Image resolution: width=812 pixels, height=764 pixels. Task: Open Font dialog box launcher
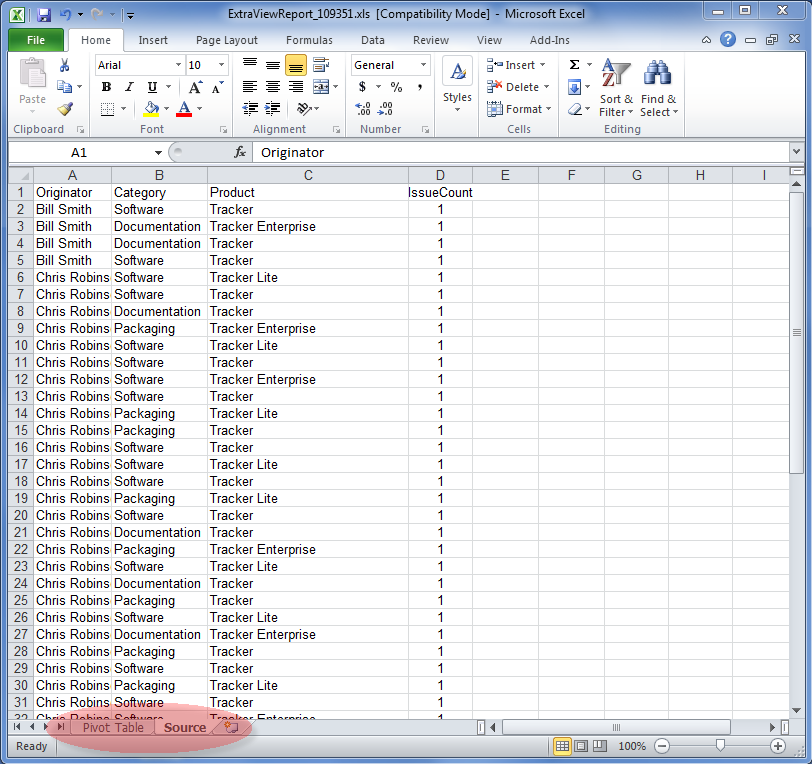tap(223, 129)
